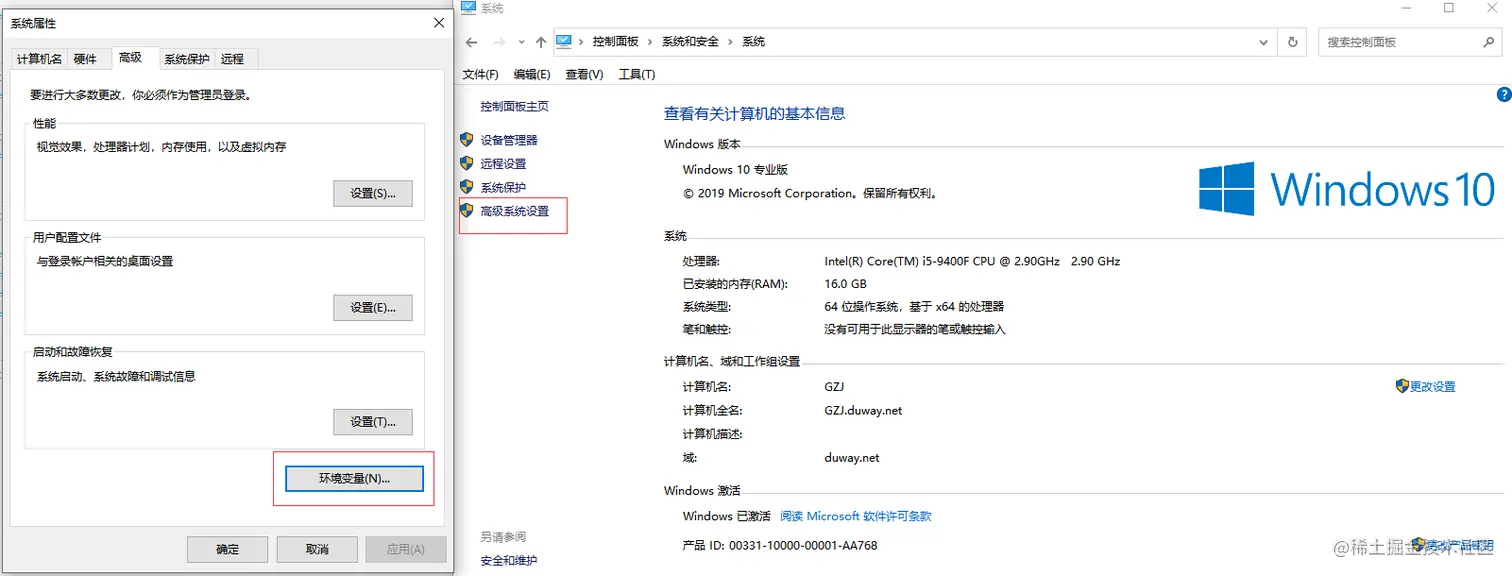Switch to the 系统保护 tab
The width and height of the screenshot is (1512, 576).
(187, 59)
